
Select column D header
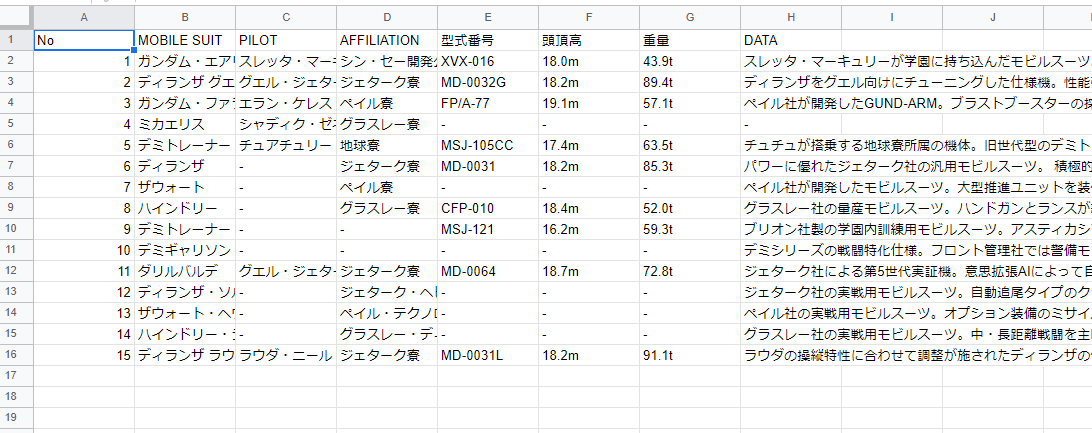point(387,17)
